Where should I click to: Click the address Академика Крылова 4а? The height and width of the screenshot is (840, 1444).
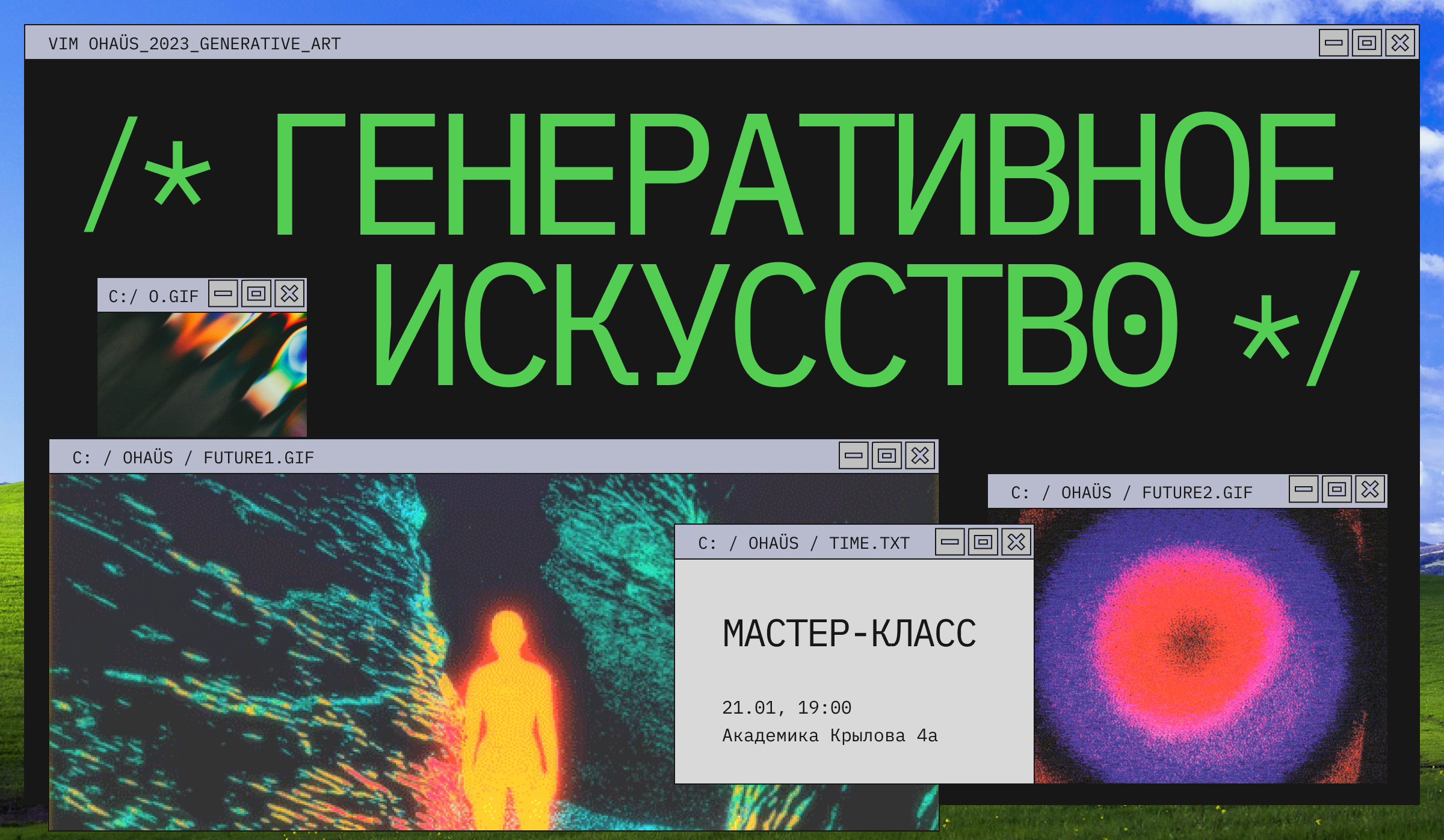(x=830, y=735)
